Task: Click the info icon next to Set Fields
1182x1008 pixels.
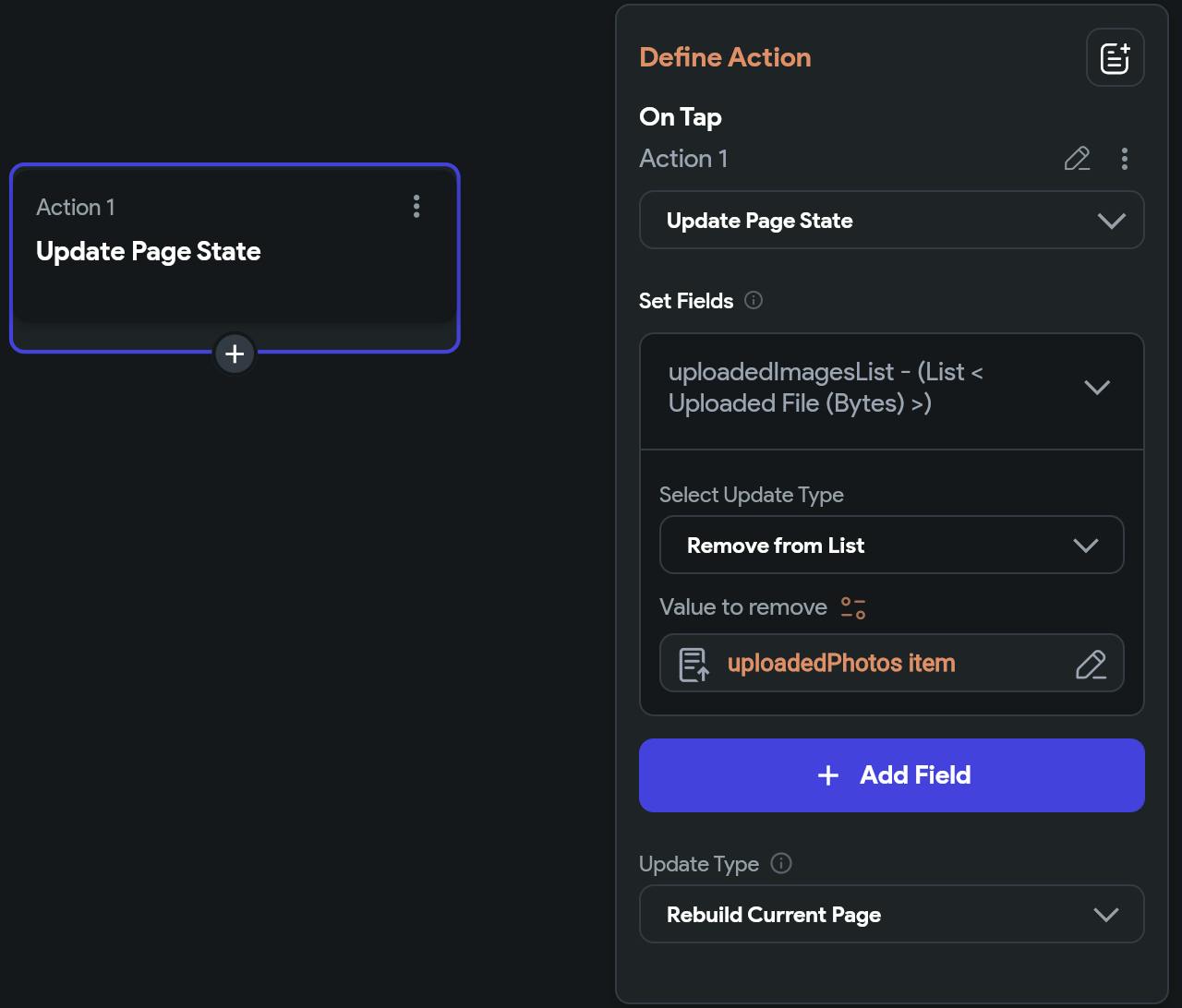Action: point(754,300)
